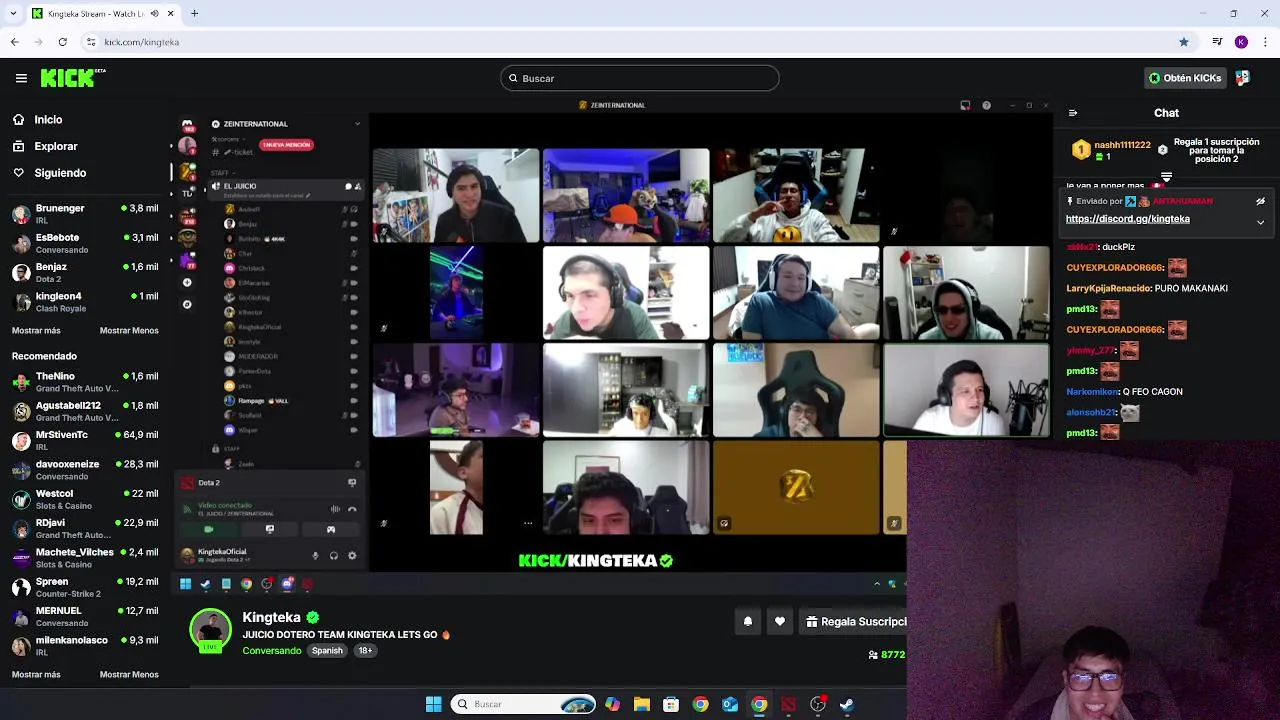Open Siguiendo in Kick sidebar
Viewport: 1280px width, 720px height.
49,173
